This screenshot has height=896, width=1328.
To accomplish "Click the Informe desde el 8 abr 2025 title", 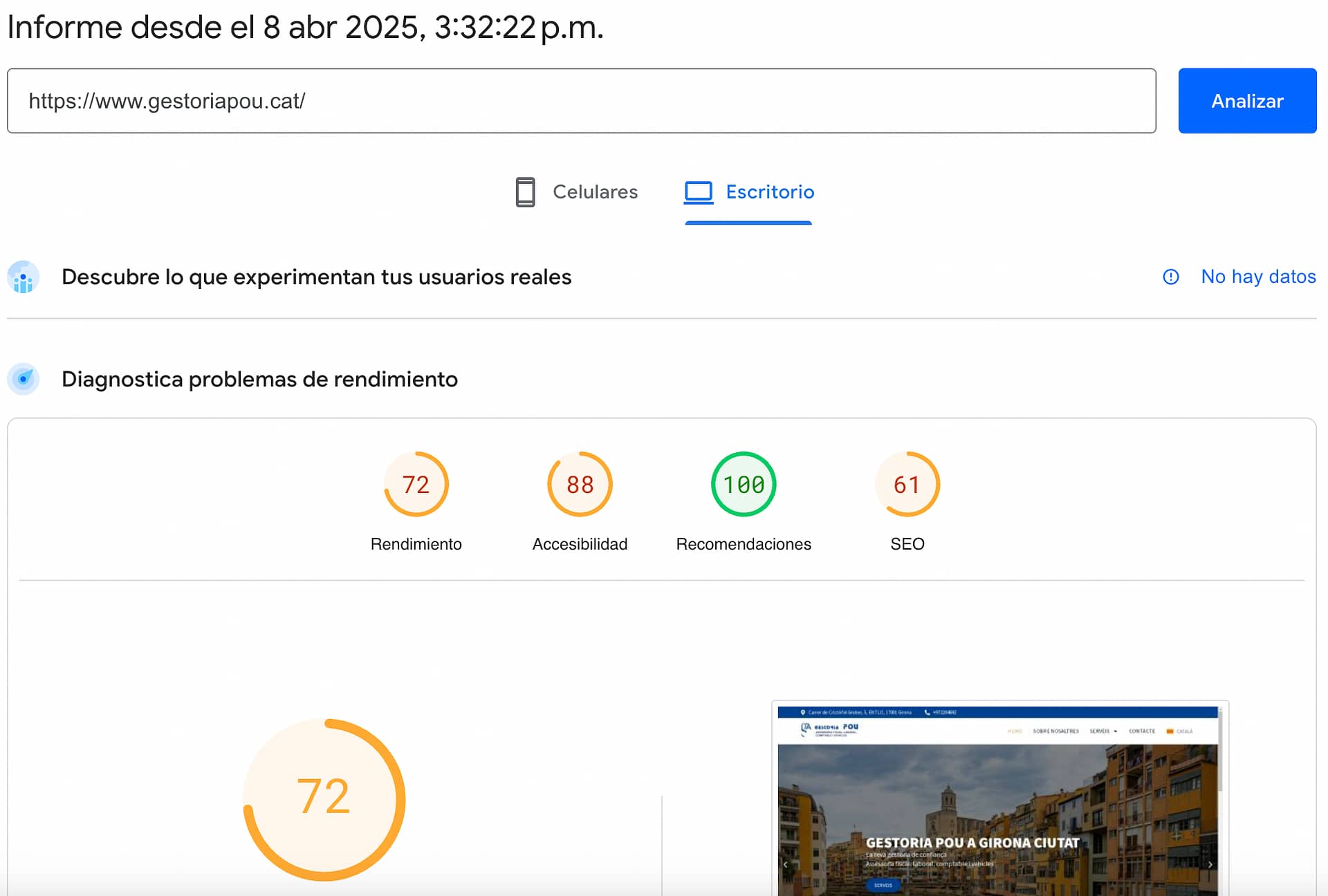I will [x=306, y=28].
